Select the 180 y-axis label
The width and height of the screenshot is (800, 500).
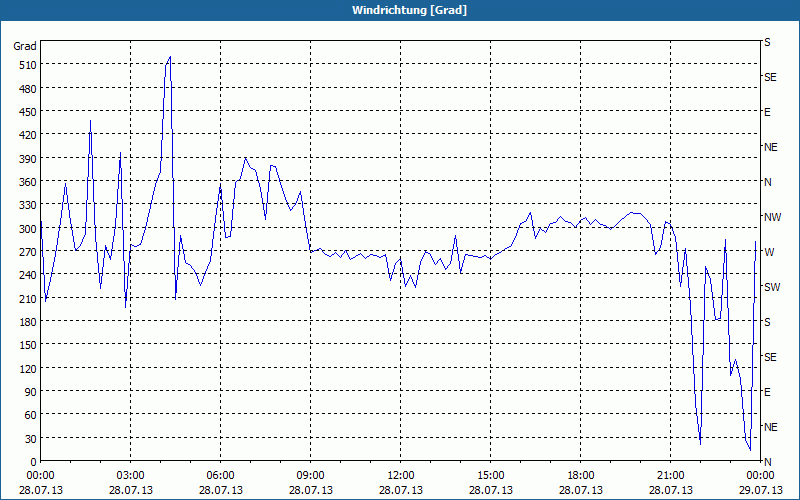coord(28,322)
